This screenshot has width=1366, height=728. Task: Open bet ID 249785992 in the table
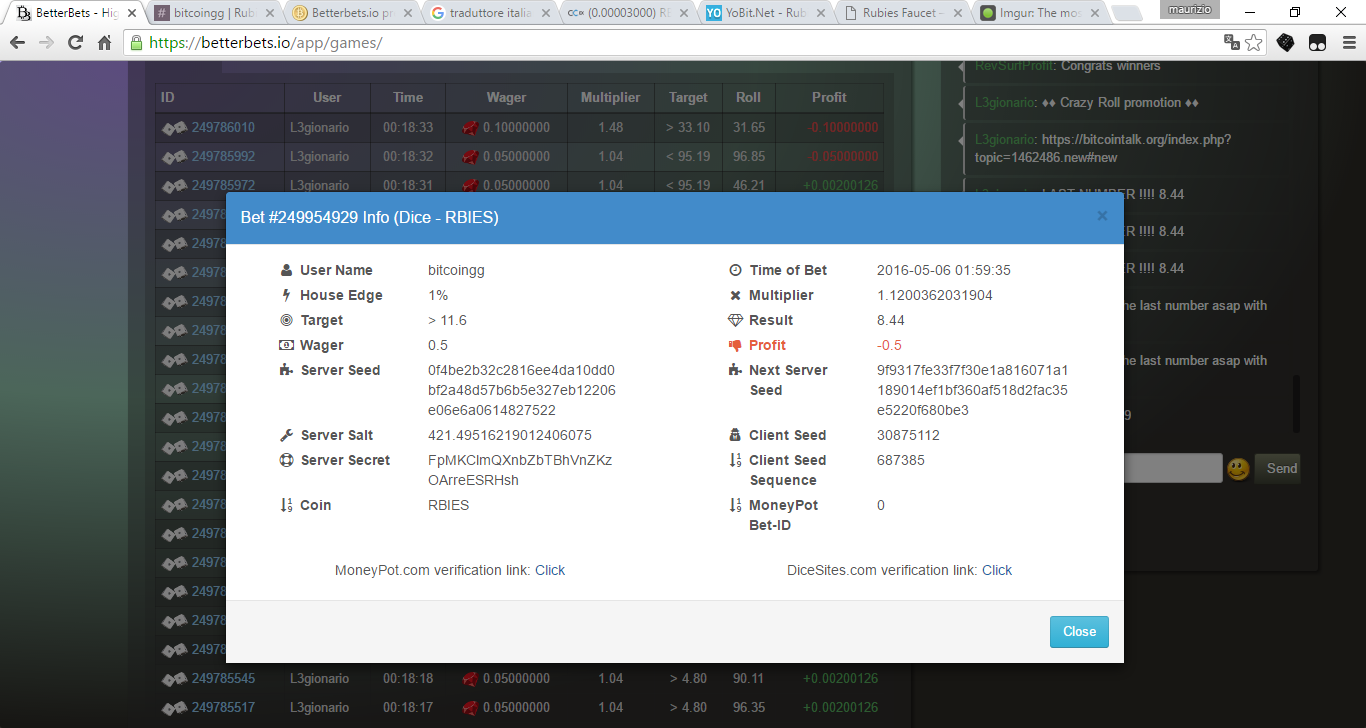pos(223,157)
